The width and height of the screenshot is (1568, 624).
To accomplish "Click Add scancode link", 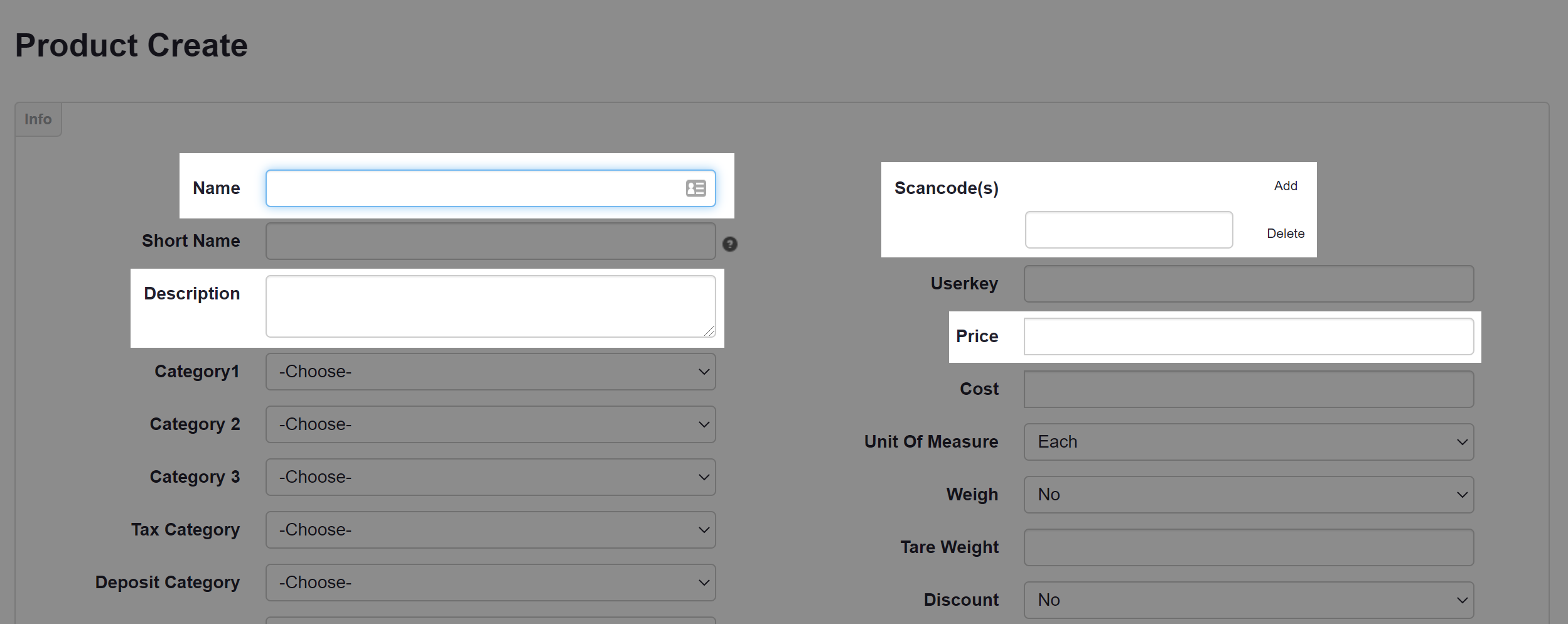I will (1285, 186).
